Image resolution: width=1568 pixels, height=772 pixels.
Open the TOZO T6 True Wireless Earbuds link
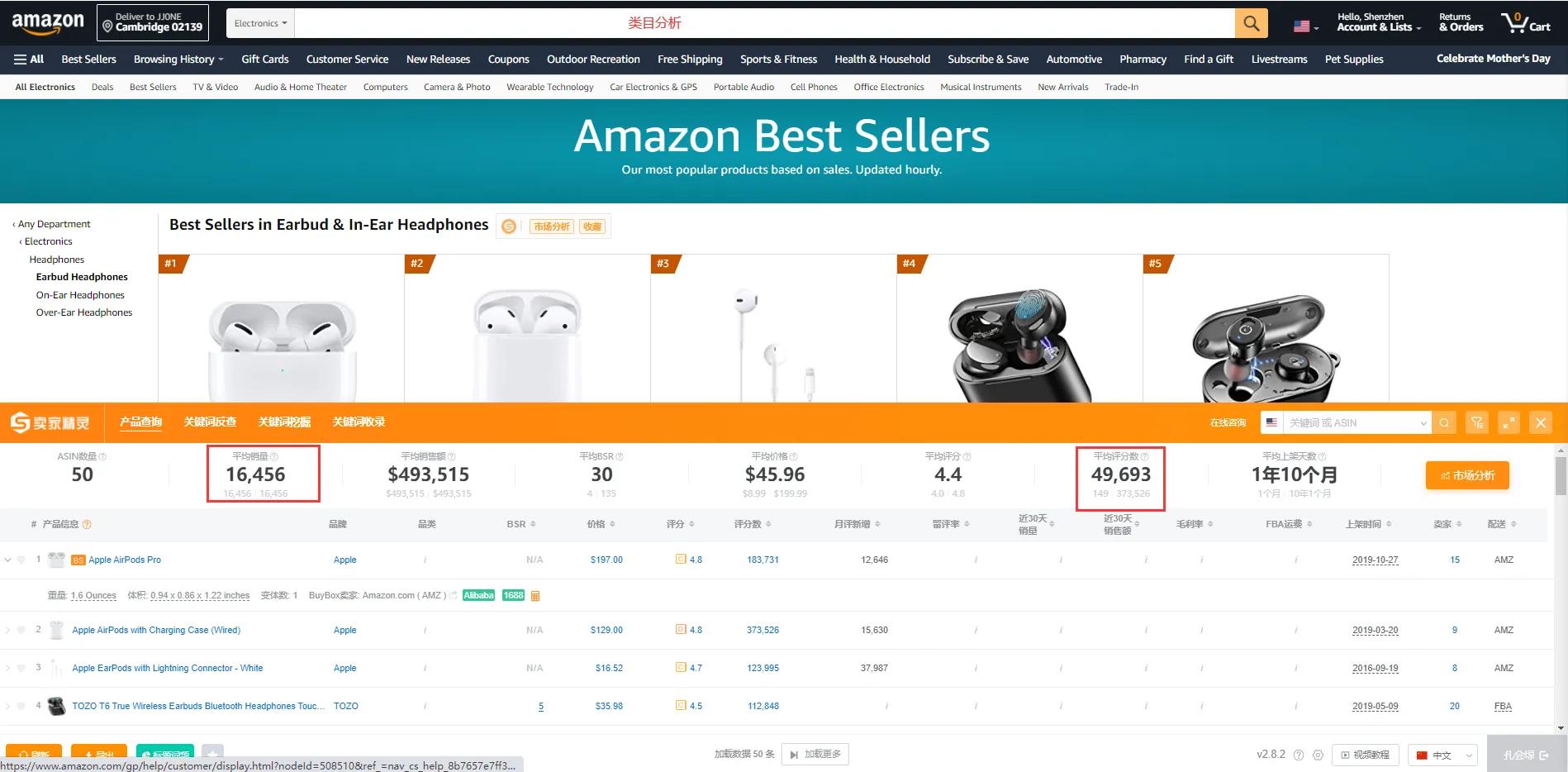197,706
